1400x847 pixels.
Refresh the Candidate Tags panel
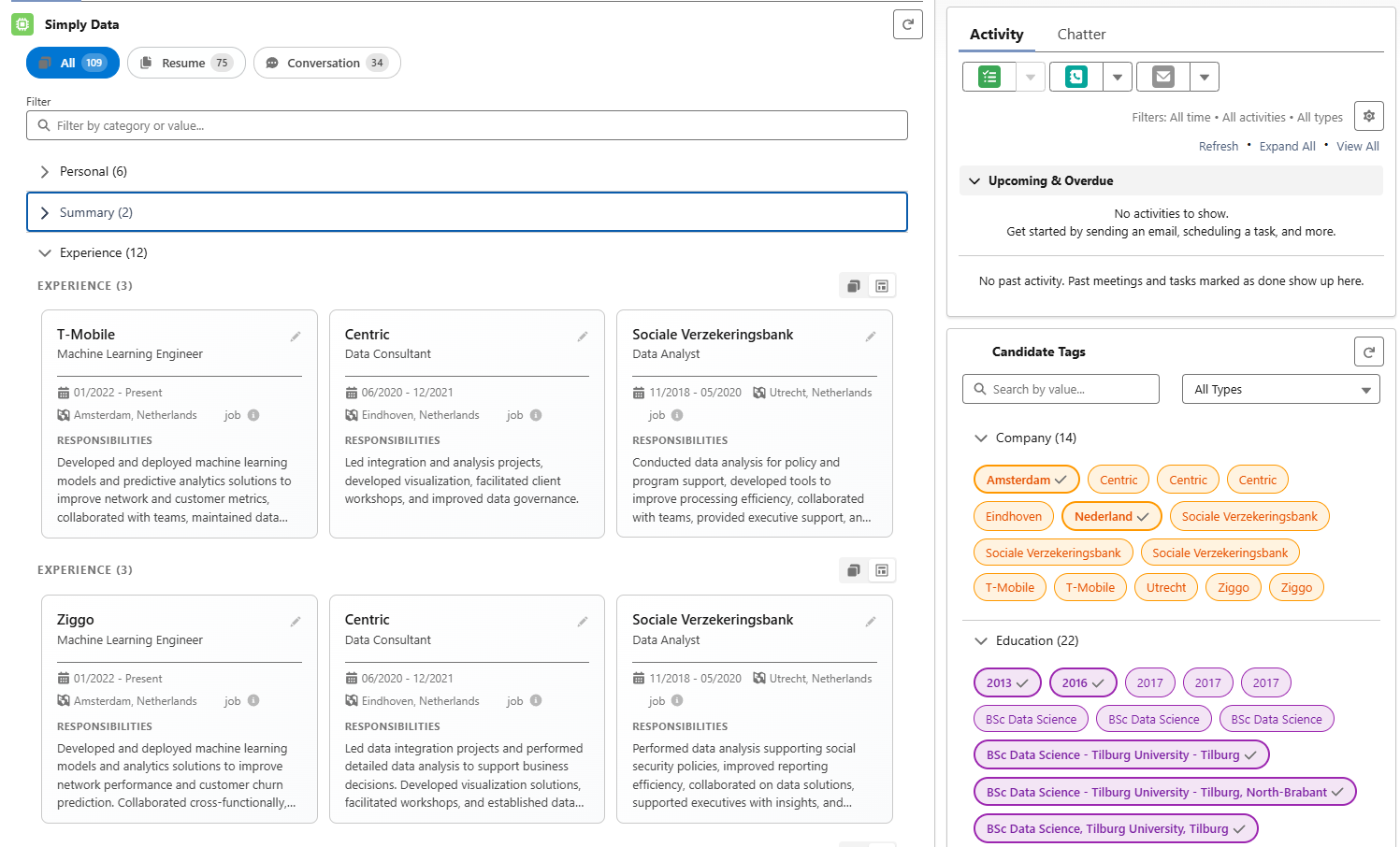[x=1368, y=351]
